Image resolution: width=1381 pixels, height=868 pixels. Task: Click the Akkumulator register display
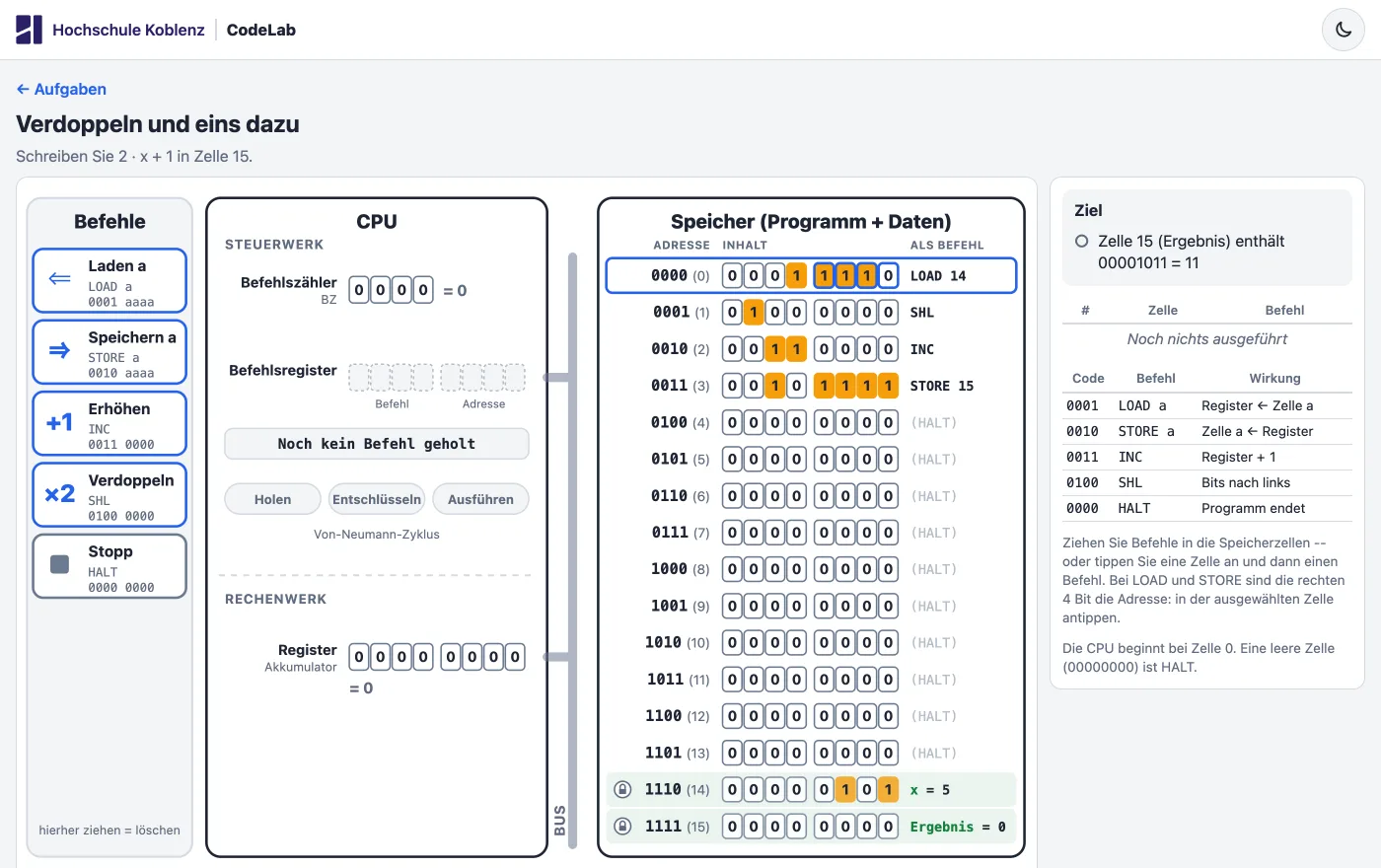pyautogui.click(x=437, y=657)
